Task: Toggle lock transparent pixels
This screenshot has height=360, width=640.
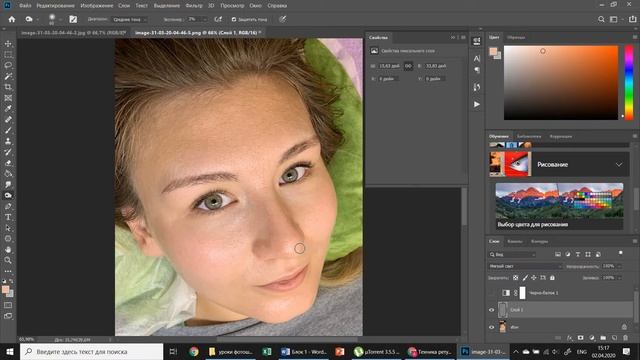Action: click(516, 278)
